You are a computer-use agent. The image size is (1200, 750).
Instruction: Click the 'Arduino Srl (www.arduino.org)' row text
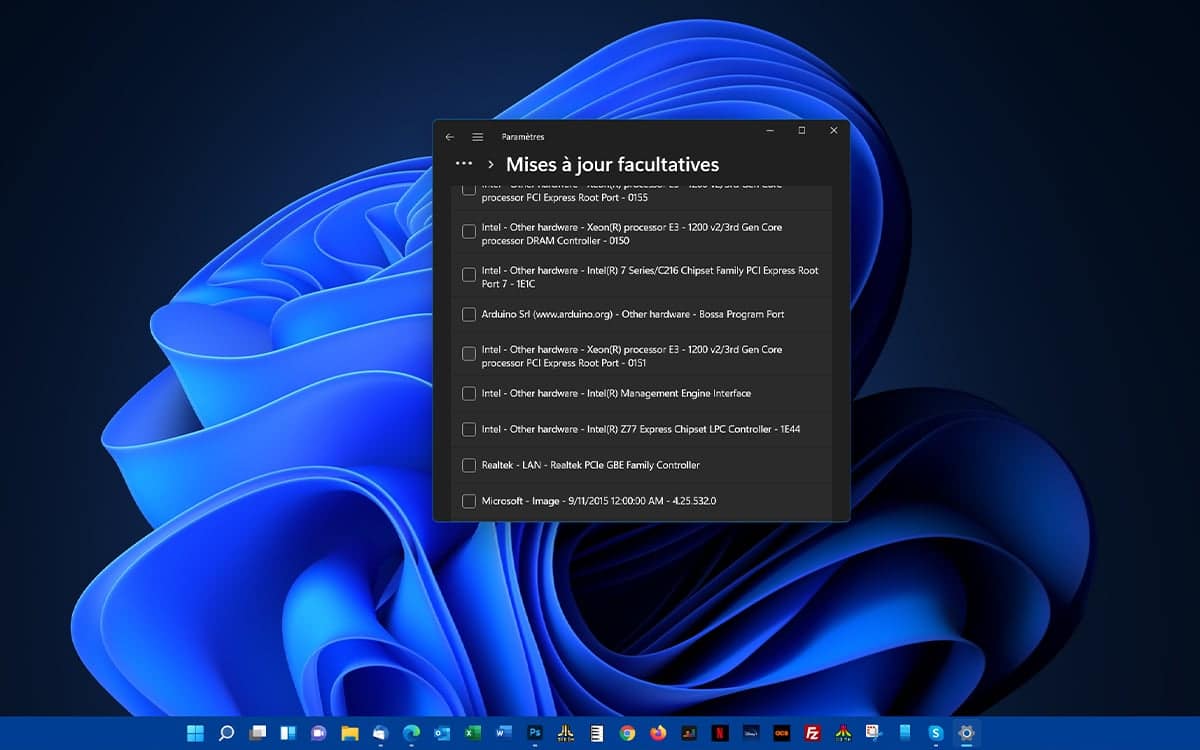pos(548,314)
